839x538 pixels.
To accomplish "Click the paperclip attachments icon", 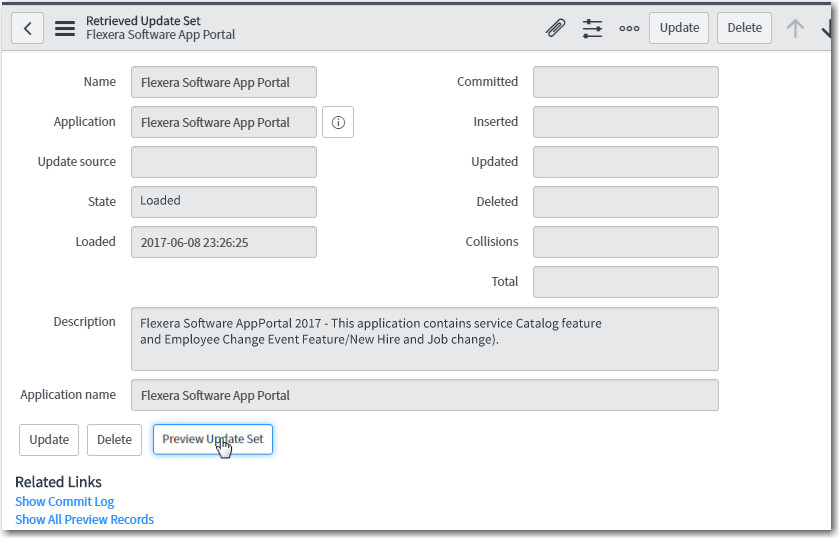I will pyautogui.click(x=555, y=28).
